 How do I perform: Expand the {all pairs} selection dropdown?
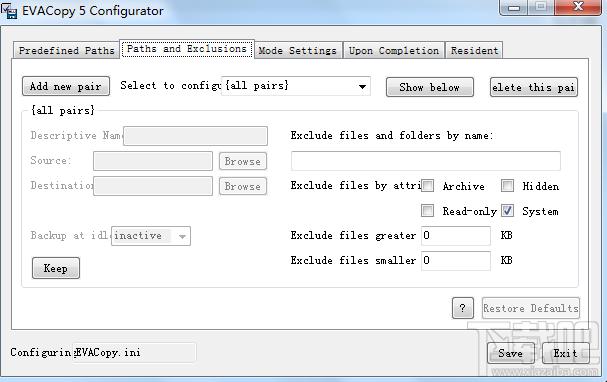[x=296, y=86]
